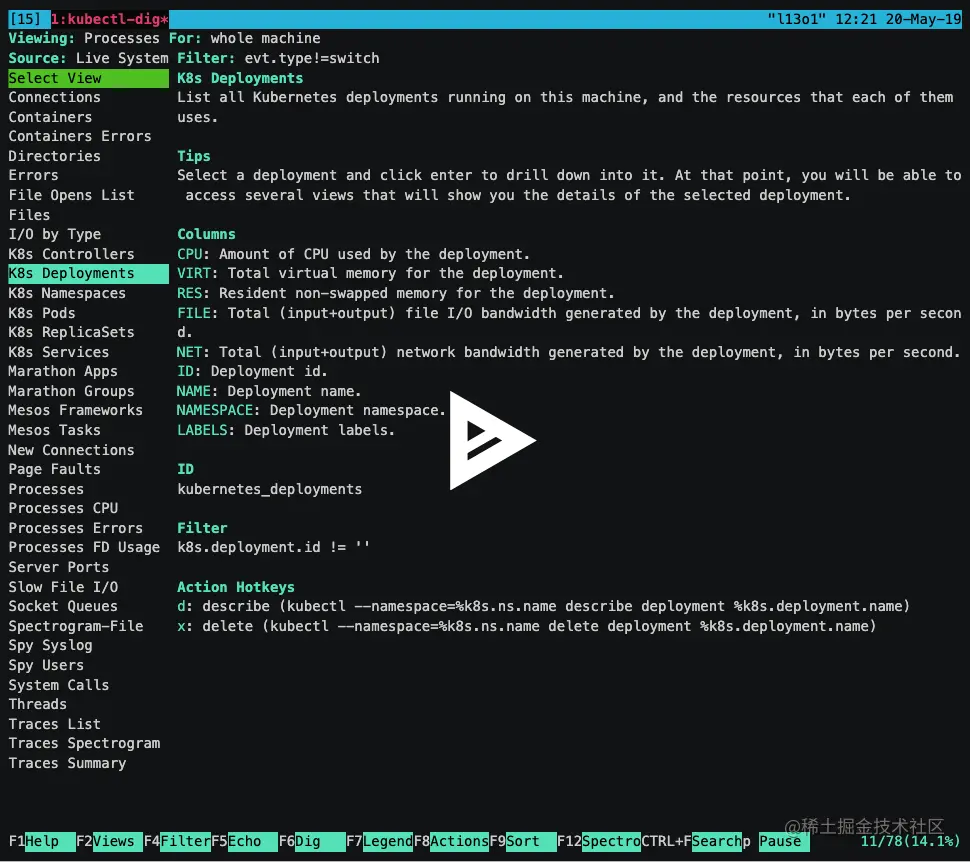Open the F8 Actions menu
Viewport: 970px width, 862px height.
(451, 842)
